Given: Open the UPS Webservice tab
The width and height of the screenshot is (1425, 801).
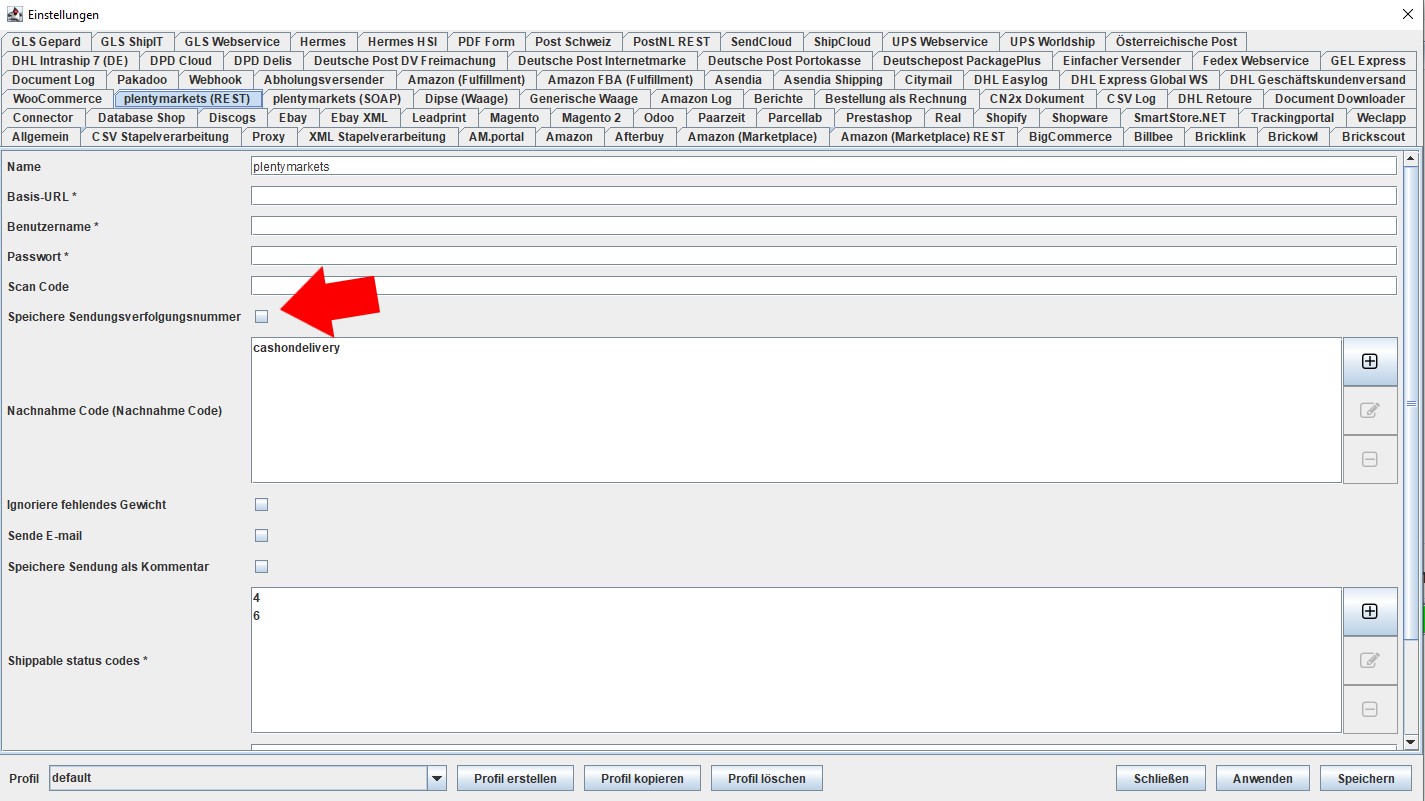Looking at the screenshot, I should tap(940, 42).
